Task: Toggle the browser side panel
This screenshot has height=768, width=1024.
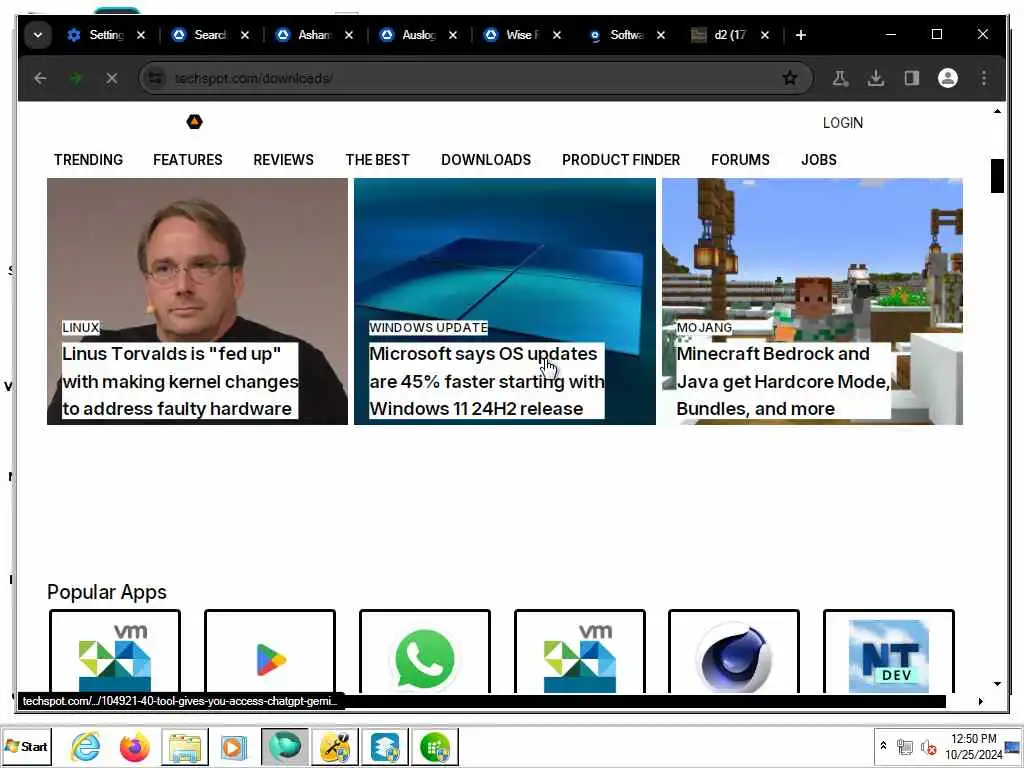Action: pyautogui.click(x=912, y=78)
